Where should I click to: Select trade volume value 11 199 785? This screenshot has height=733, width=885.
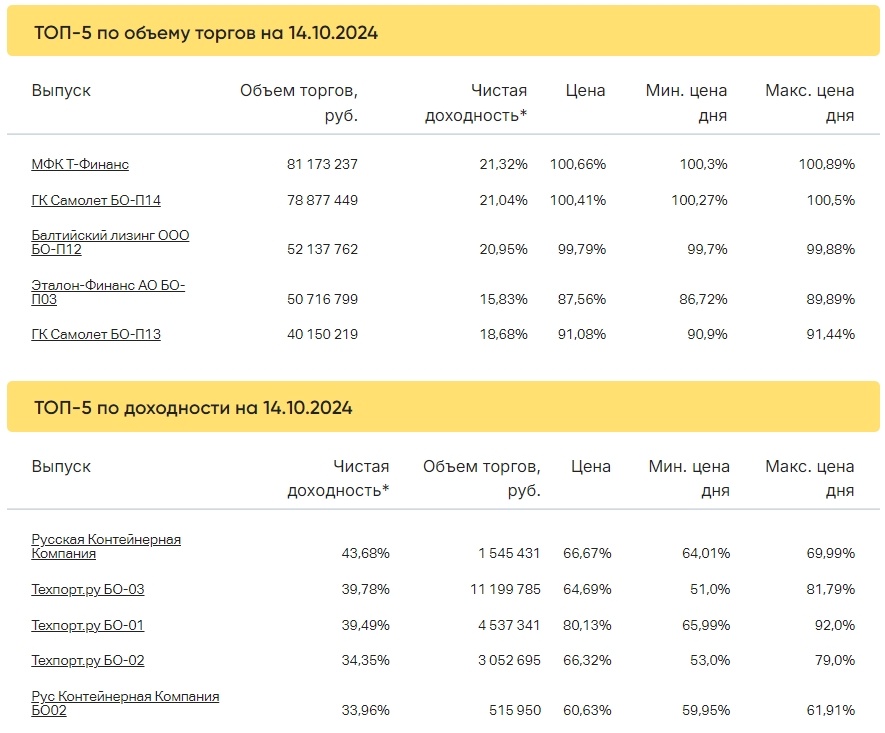pyautogui.click(x=505, y=590)
